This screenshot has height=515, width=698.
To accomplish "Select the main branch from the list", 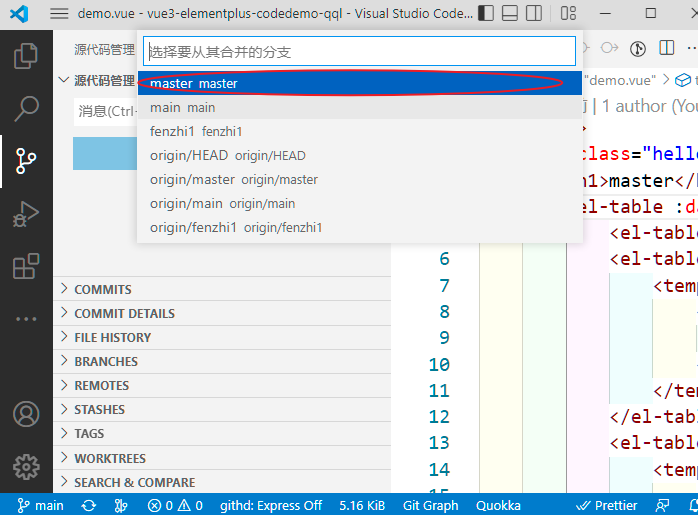I will click(x=360, y=107).
